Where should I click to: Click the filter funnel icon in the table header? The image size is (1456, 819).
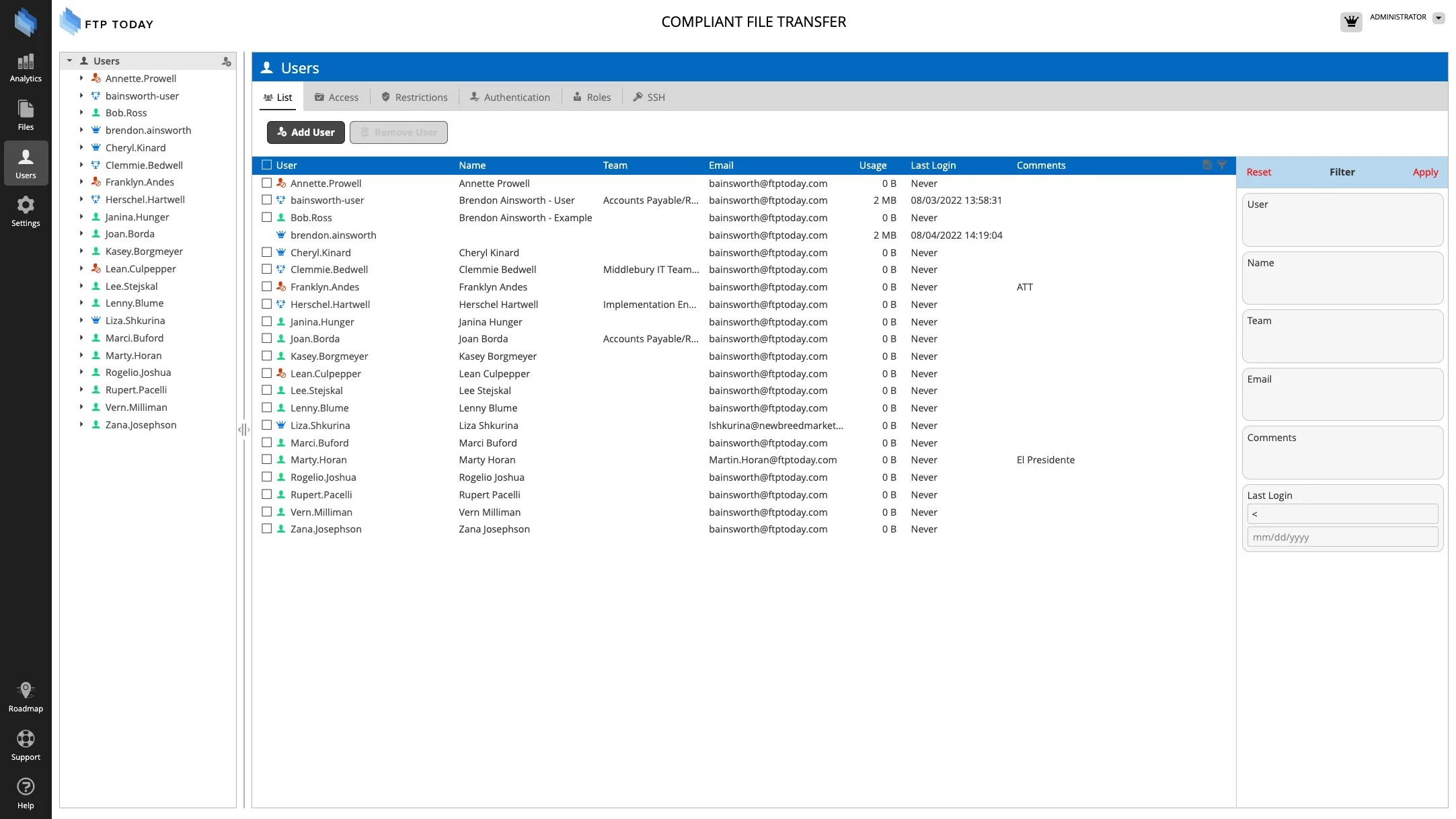click(1222, 165)
